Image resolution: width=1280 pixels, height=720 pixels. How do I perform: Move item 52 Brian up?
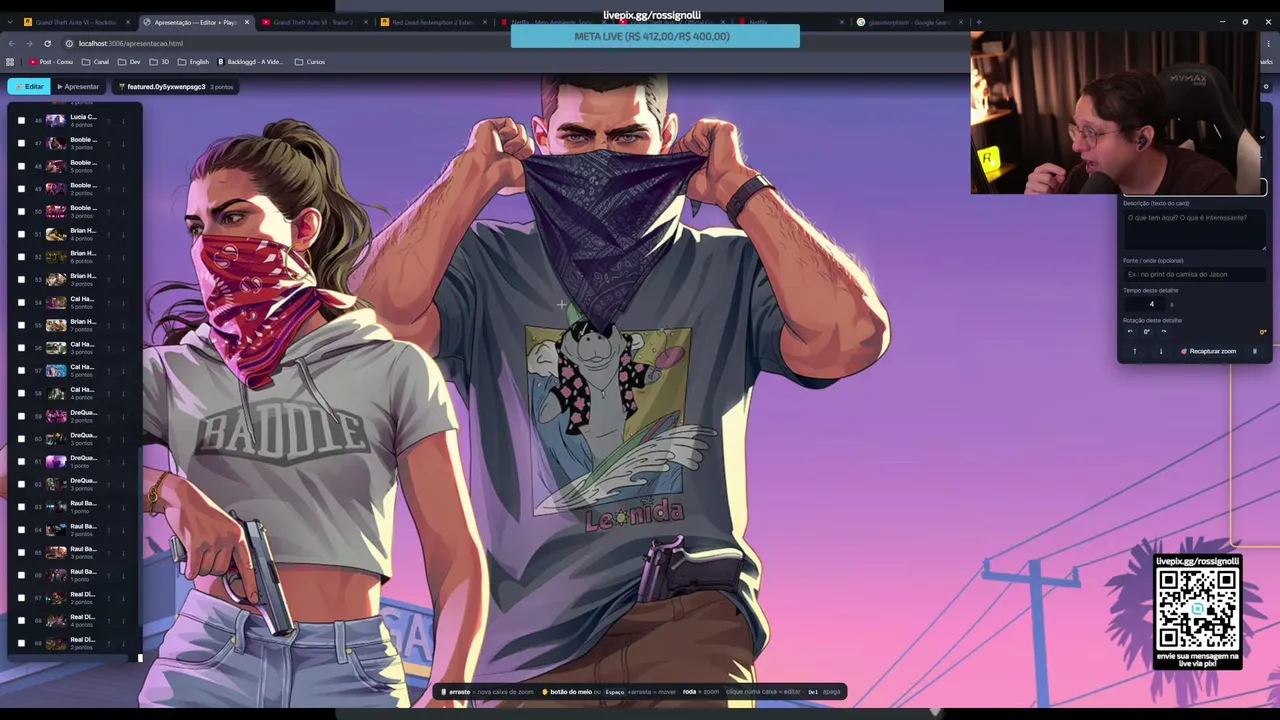click(110, 257)
